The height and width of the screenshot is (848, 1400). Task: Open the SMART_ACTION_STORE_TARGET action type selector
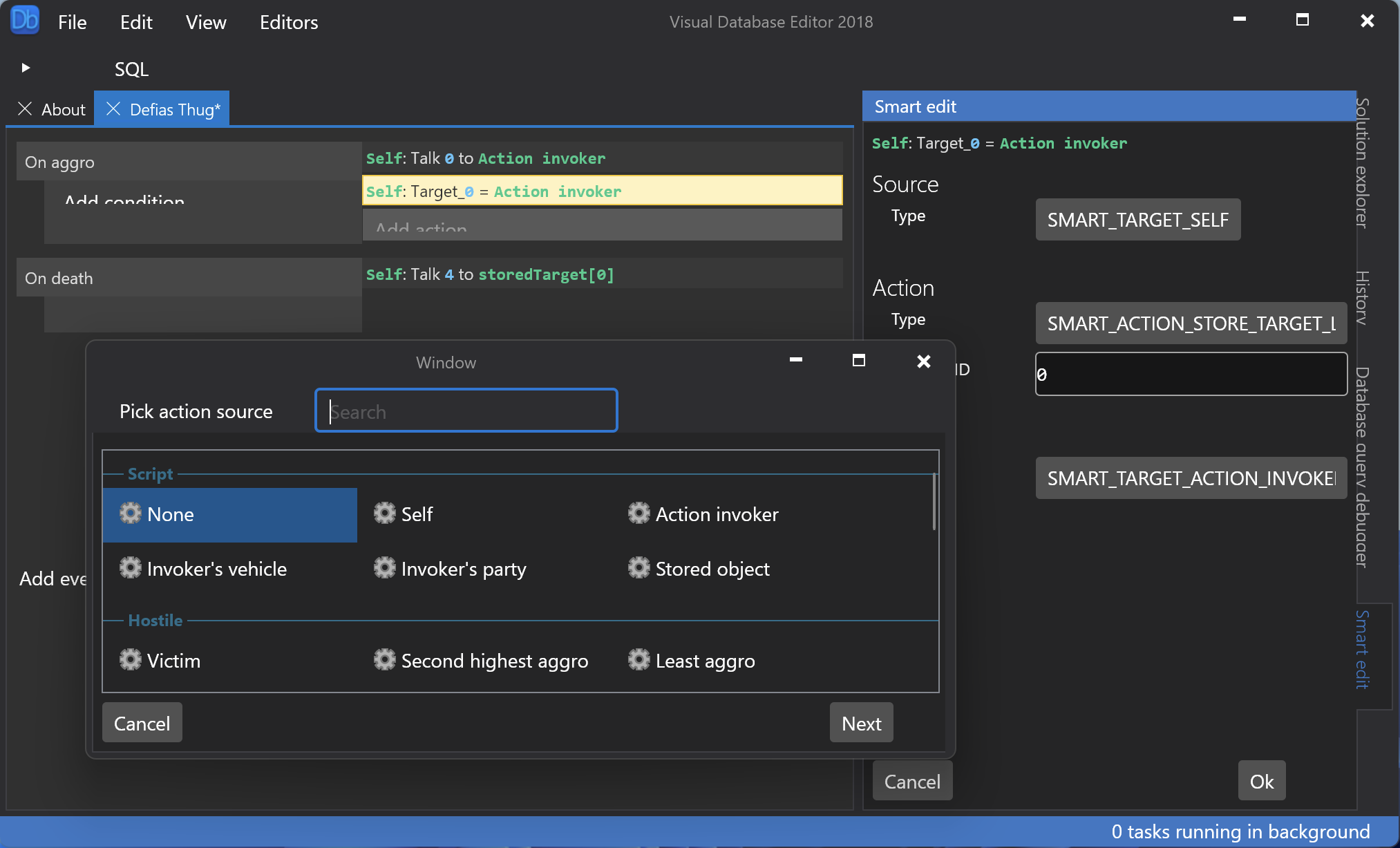click(1190, 323)
